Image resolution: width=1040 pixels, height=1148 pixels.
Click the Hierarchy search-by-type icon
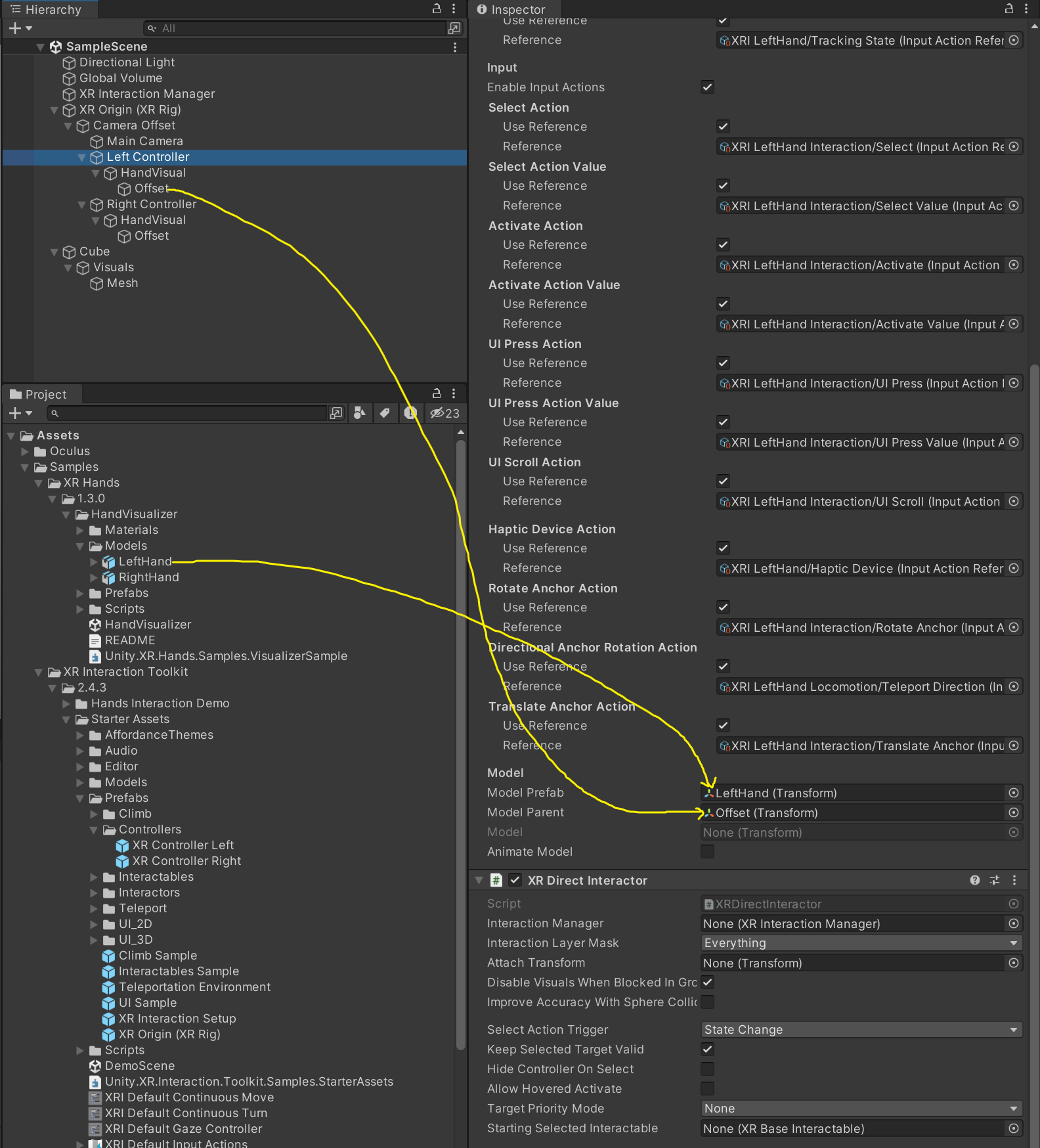coord(454,28)
